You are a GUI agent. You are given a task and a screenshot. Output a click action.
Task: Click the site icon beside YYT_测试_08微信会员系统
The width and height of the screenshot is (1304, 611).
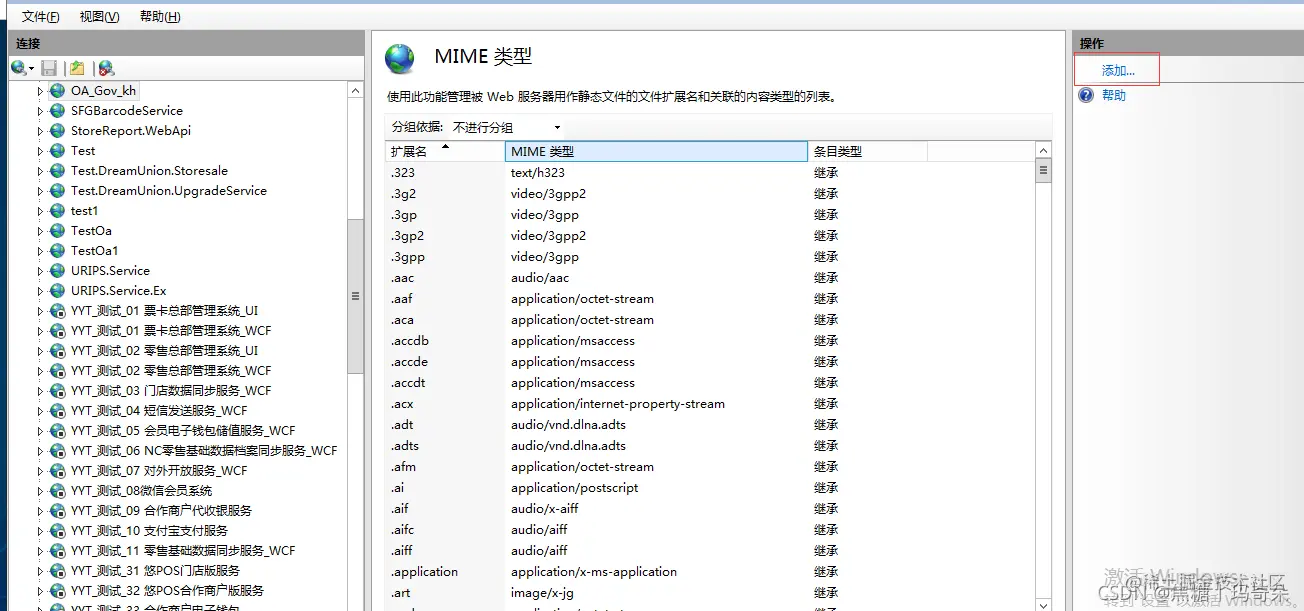[57, 490]
